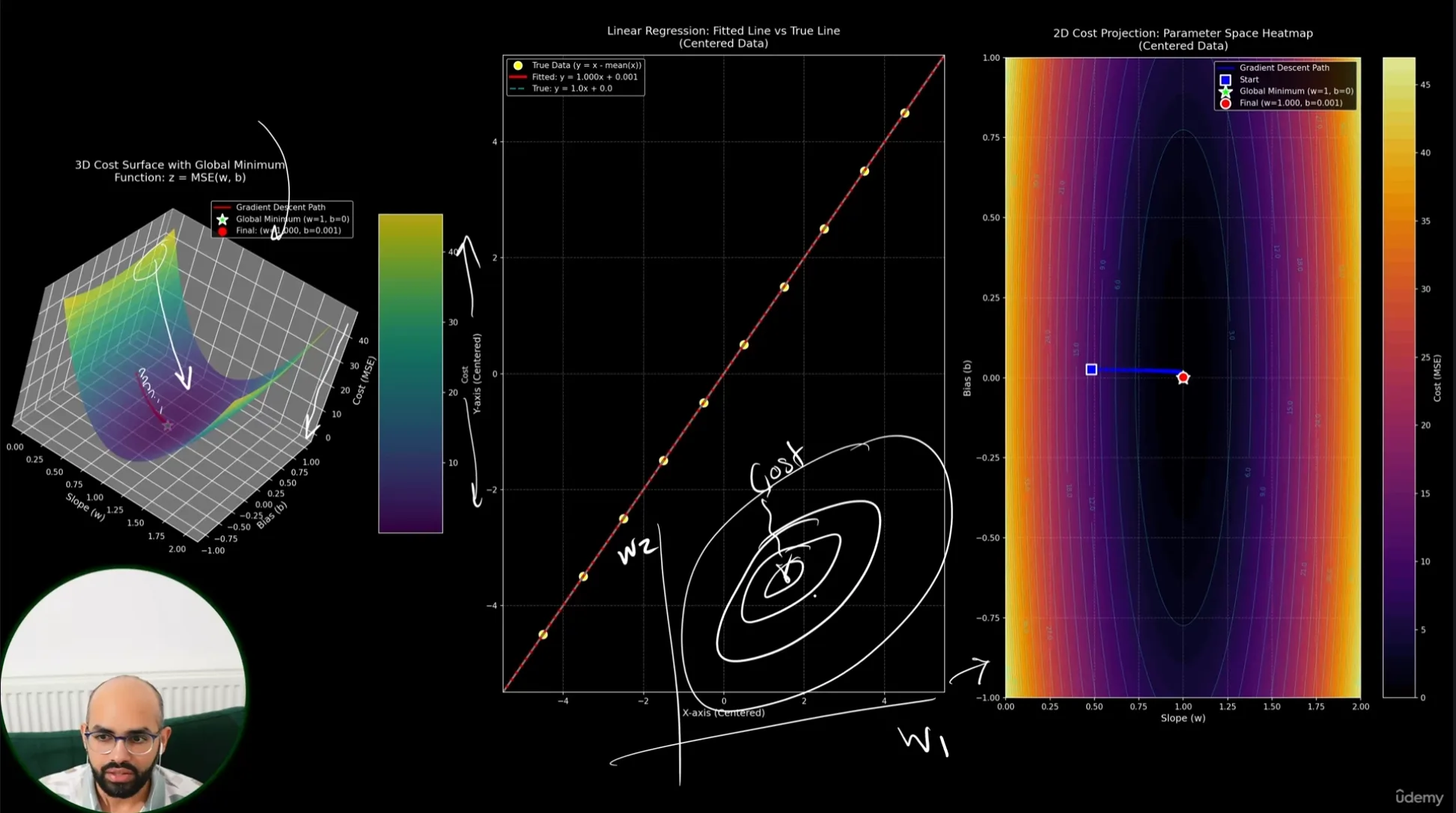Click the blue square Start icon in the legend
The height and width of the screenshot is (813, 1456).
coord(1225,79)
